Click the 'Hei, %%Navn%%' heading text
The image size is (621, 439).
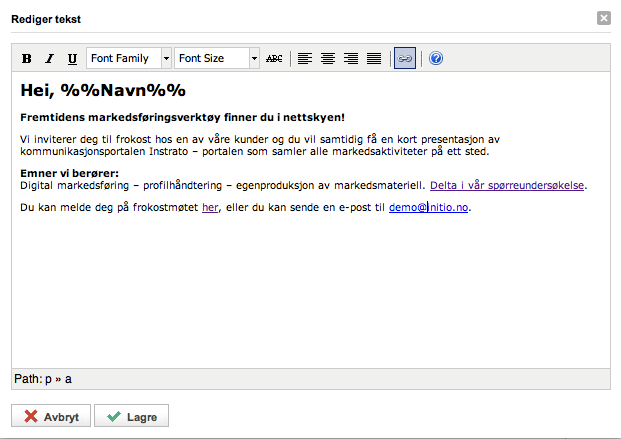[x=103, y=91]
